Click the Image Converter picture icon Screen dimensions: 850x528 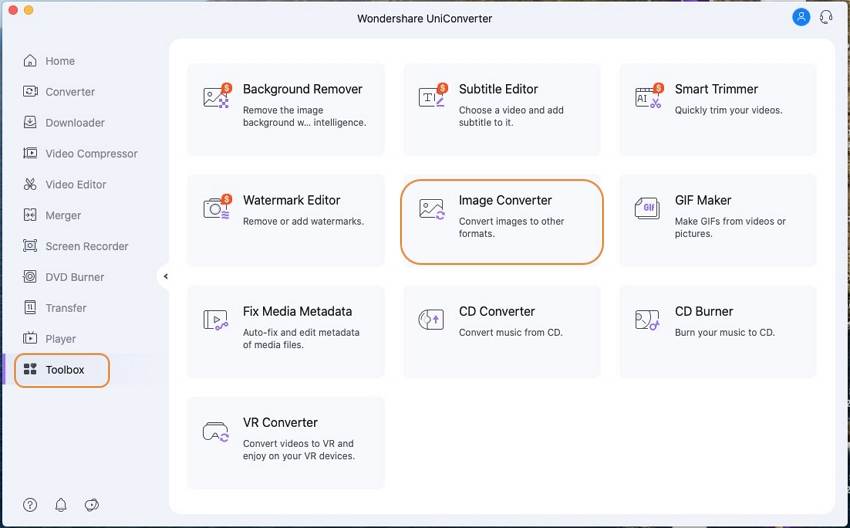click(x=432, y=209)
